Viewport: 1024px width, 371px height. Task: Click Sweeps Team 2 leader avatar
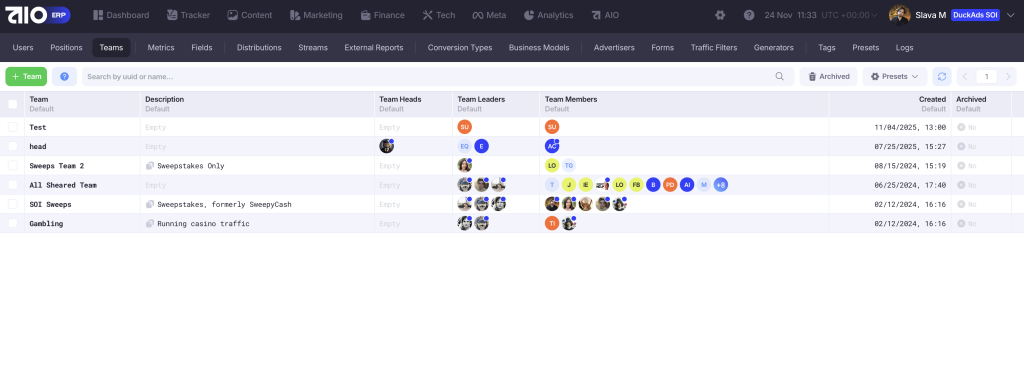click(x=464, y=166)
